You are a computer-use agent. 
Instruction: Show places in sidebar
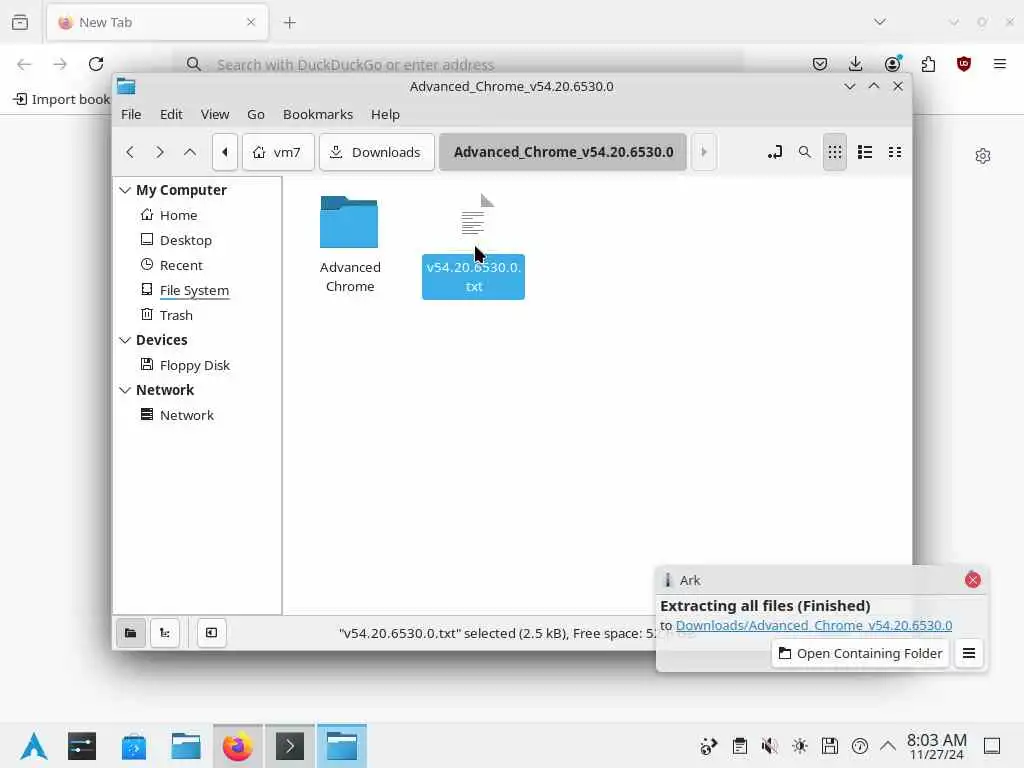131,633
